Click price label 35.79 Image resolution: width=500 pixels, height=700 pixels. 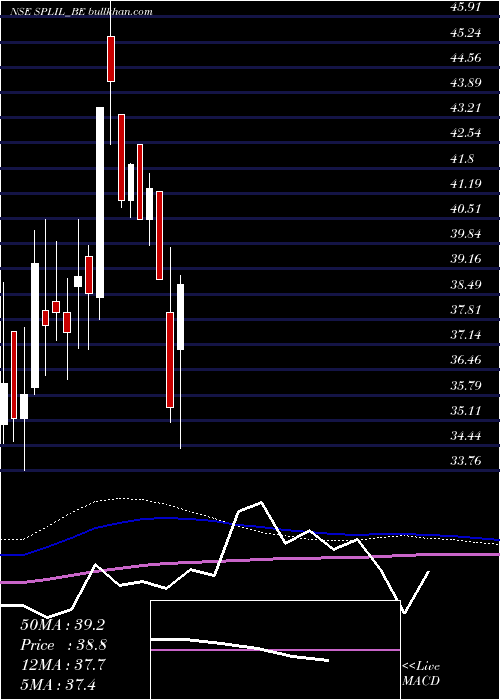(466, 385)
